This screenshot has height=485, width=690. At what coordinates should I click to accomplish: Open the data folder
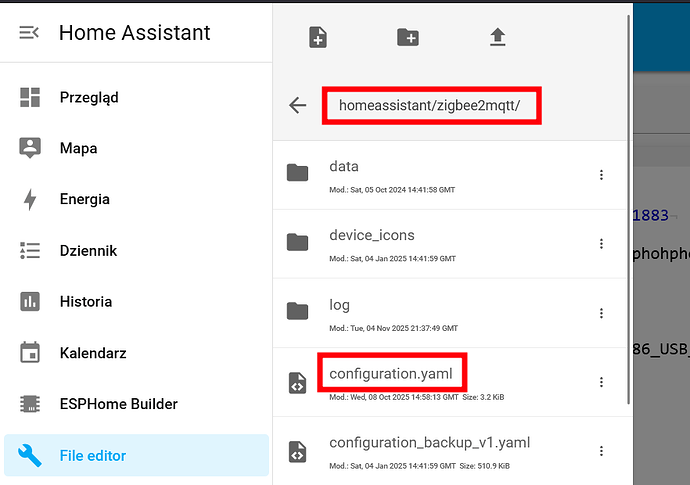[x=344, y=167]
